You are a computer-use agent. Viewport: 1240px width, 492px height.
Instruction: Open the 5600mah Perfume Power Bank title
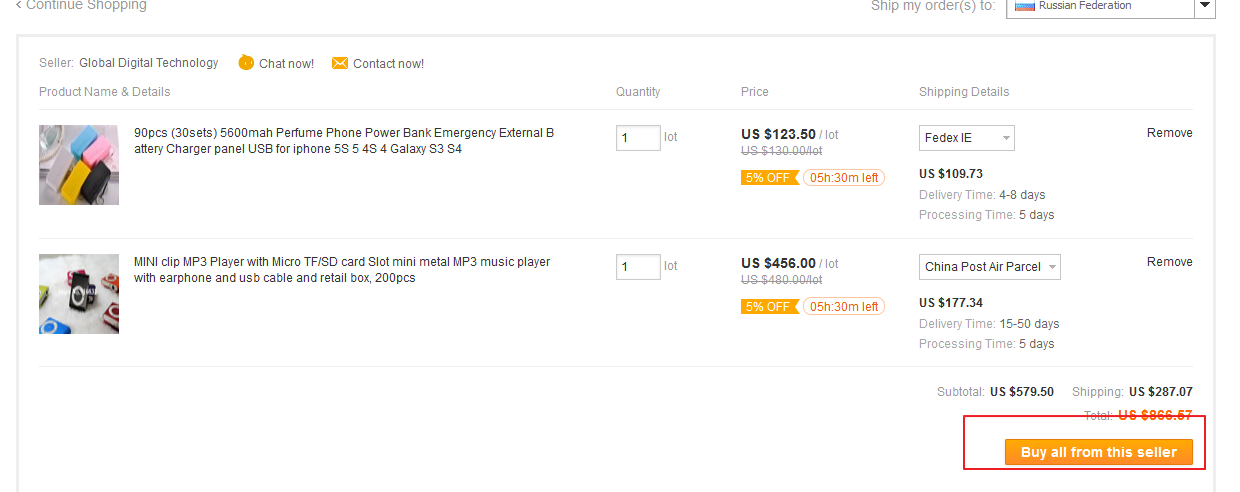(344, 141)
